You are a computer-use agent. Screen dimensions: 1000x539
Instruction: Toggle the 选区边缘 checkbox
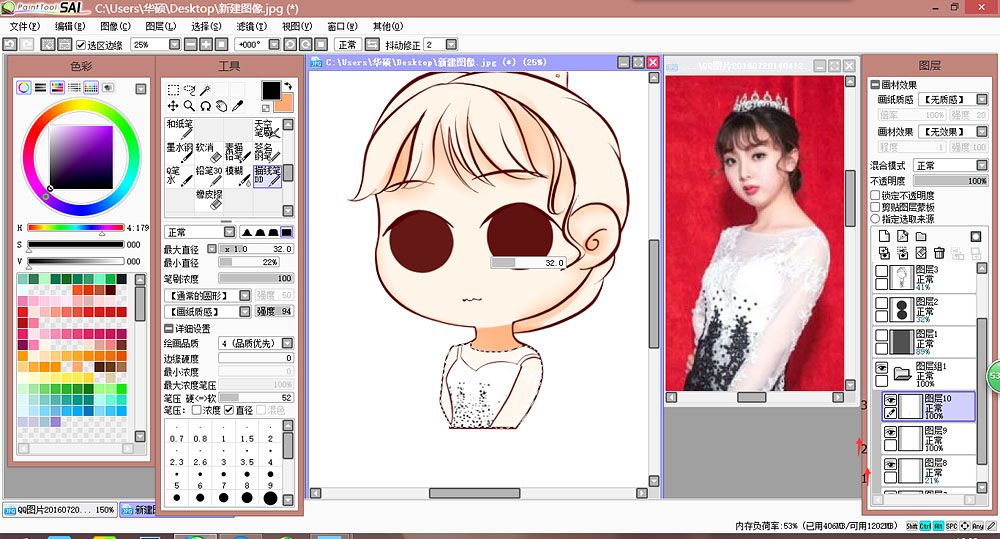click(81, 45)
